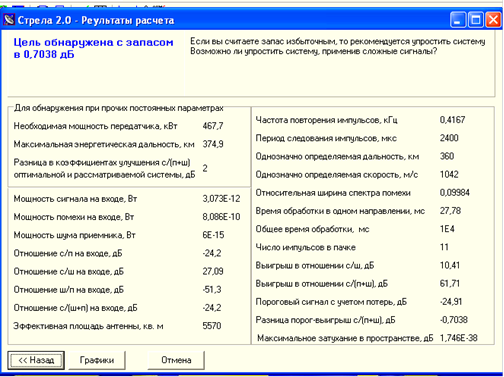Image resolution: width=504 pixels, height=377 pixels.
Task: Cancel using the Отмена button
Action: 176,360
